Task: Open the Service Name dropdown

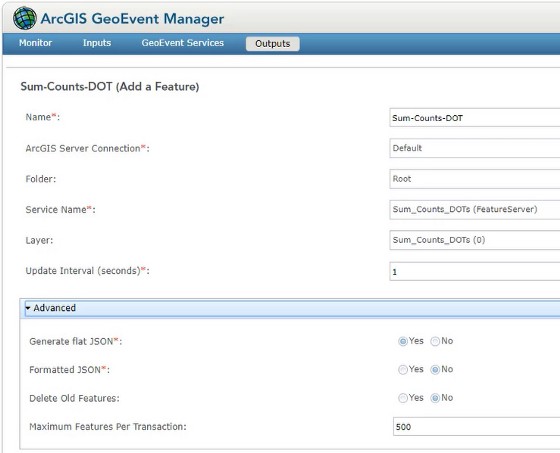Action: point(475,210)
